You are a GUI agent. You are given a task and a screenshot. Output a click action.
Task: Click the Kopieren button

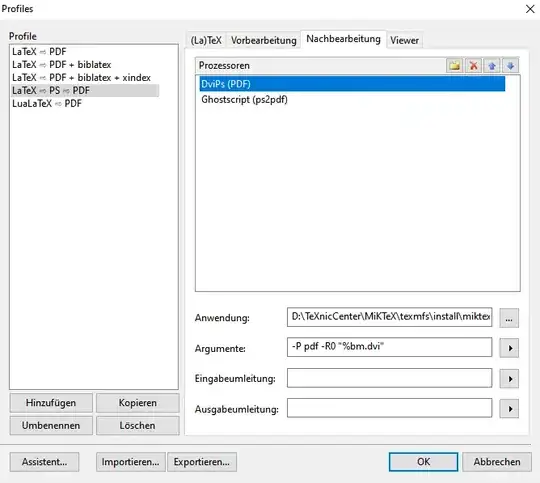[x=138, y=403]
